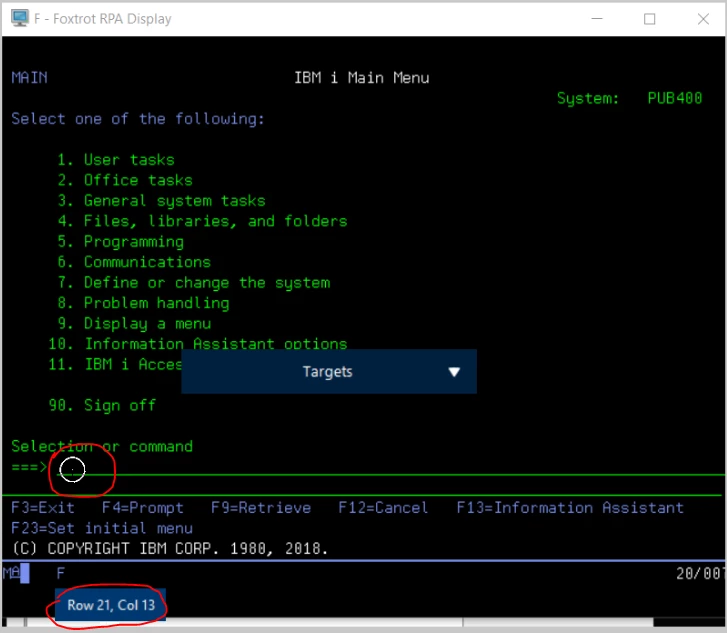Click the F4=Prompt function key label
Viewport: 727px width, 633px height.
tap(143, 508)
